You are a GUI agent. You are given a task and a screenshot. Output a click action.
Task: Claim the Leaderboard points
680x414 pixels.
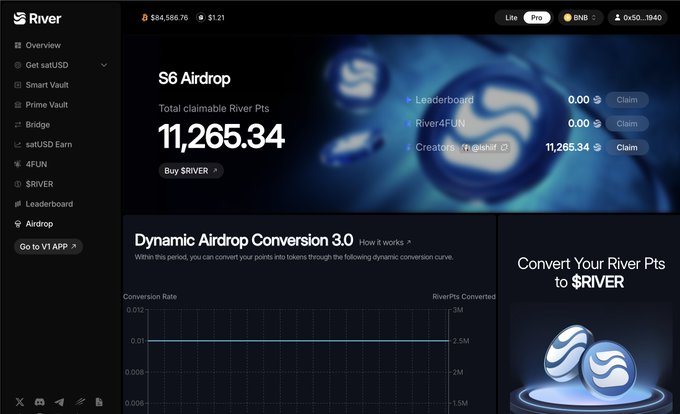pyautogui.click(x=627, y=100)
